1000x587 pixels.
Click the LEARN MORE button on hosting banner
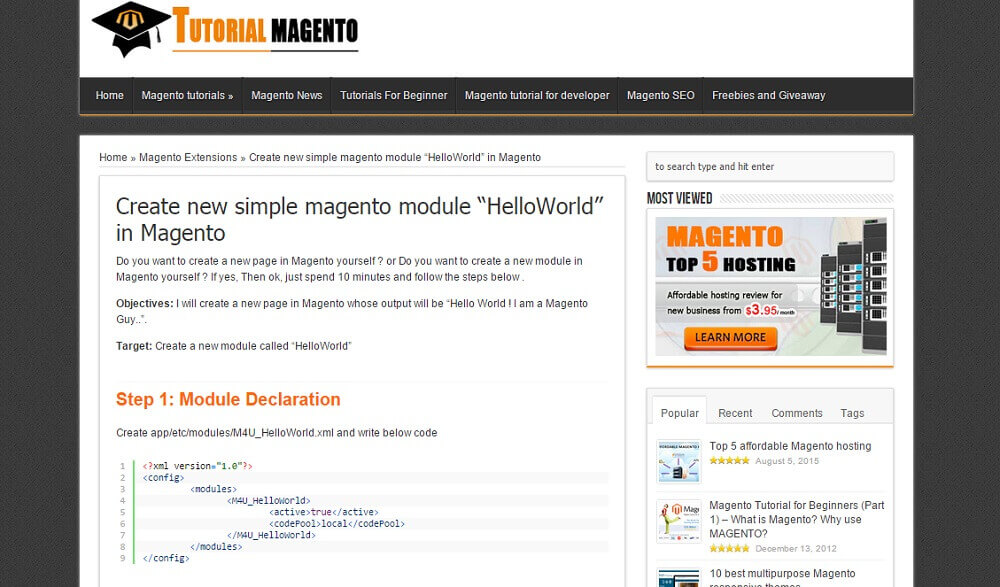730,338
